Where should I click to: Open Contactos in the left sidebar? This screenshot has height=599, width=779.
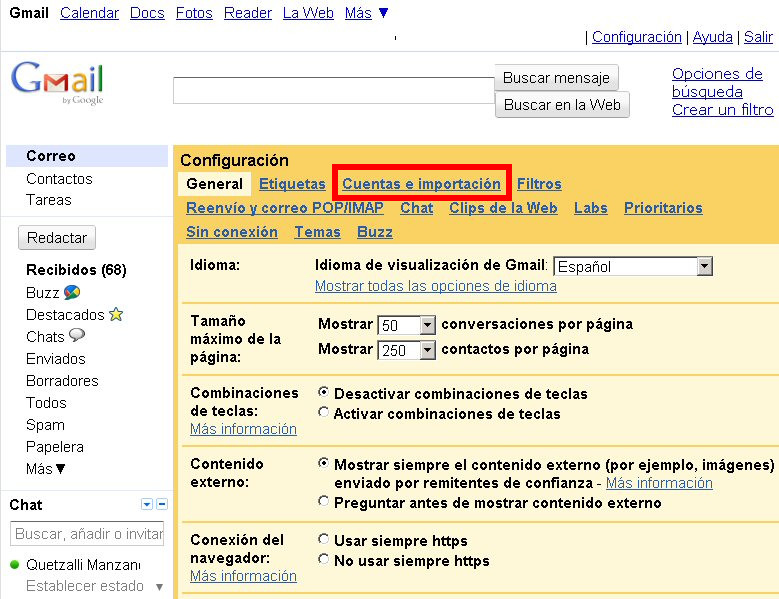(59, 179)
